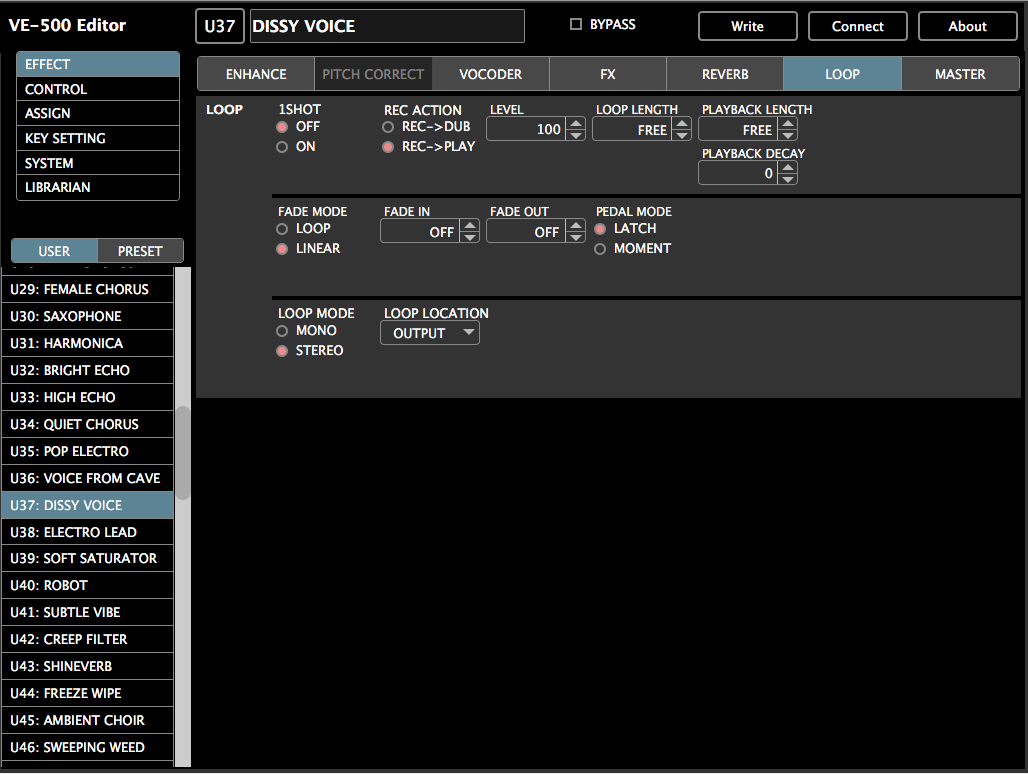Click the U37 patch number box
Viewport: 1028px width, 774px height.
pyautogui.click(x=220, y=26)
